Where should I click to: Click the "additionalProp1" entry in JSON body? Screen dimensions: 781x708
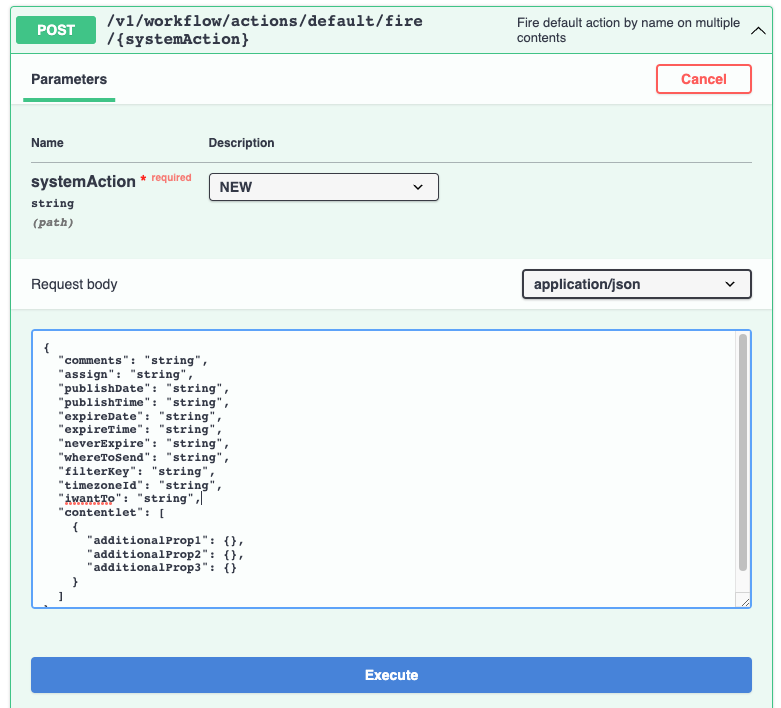click(x=165, y=540)
